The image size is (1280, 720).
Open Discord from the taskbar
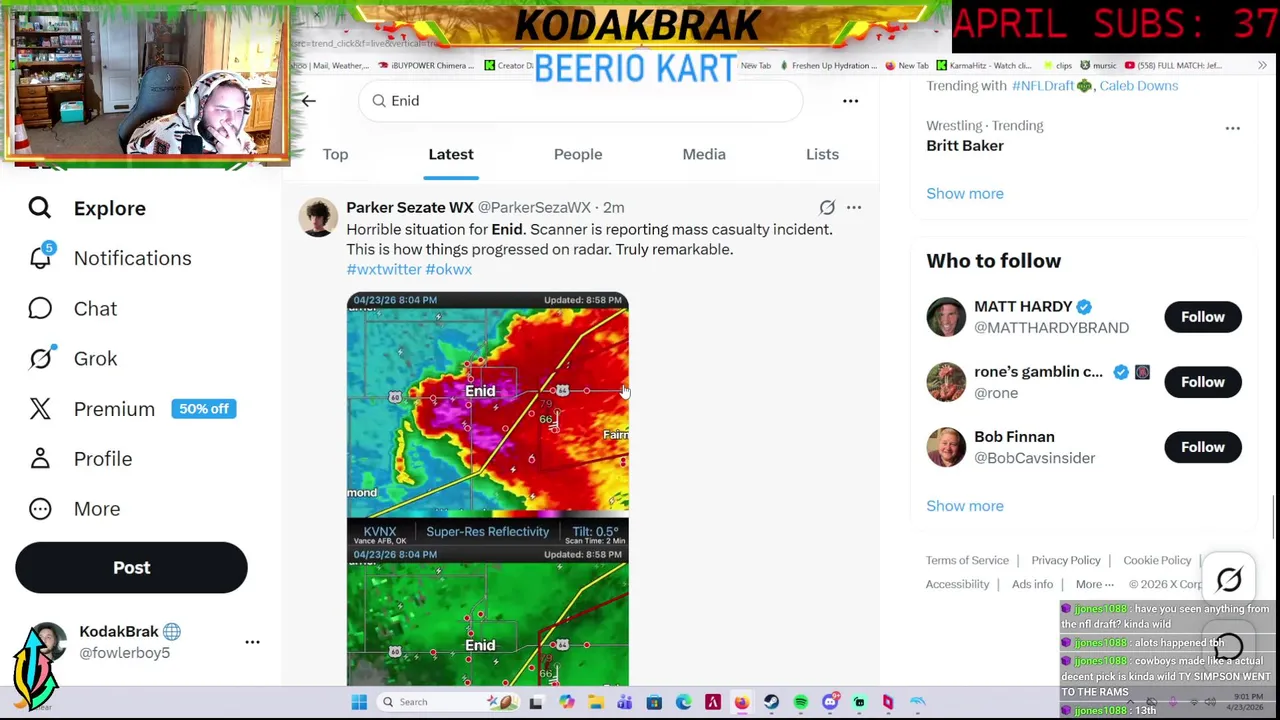pyautogui.click(x=830, y=702)
